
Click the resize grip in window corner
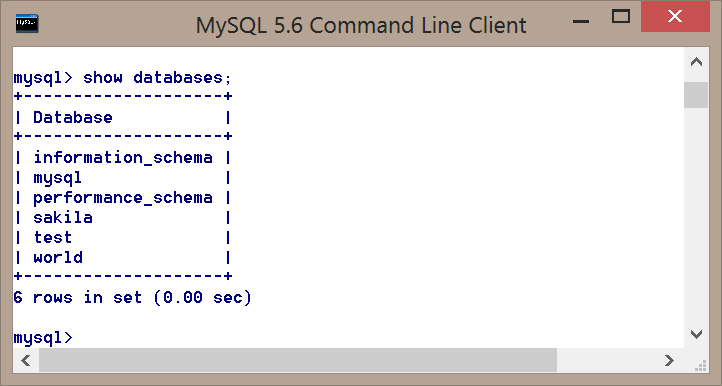tap(701, 366)
